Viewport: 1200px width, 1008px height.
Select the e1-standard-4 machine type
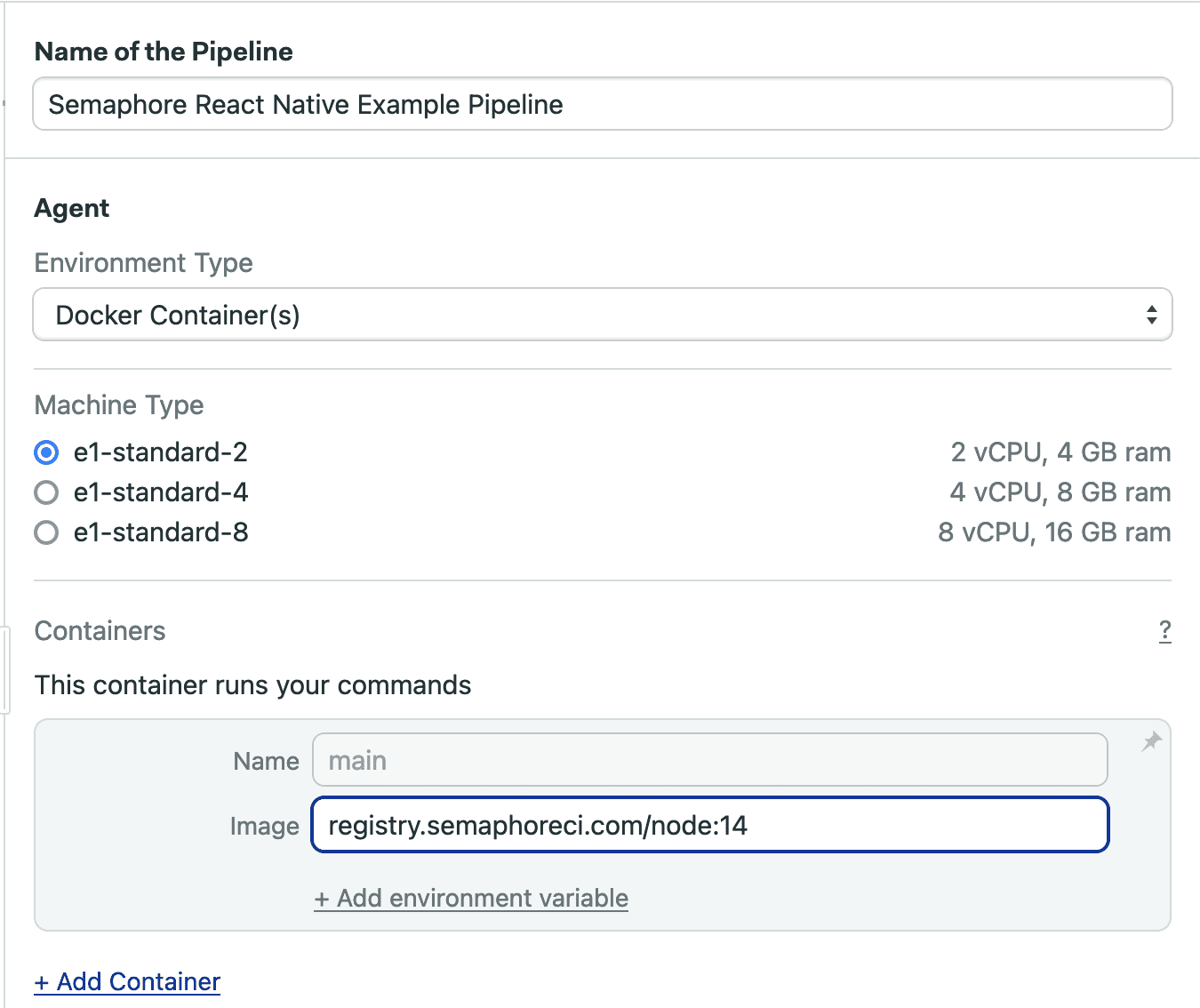45,492
